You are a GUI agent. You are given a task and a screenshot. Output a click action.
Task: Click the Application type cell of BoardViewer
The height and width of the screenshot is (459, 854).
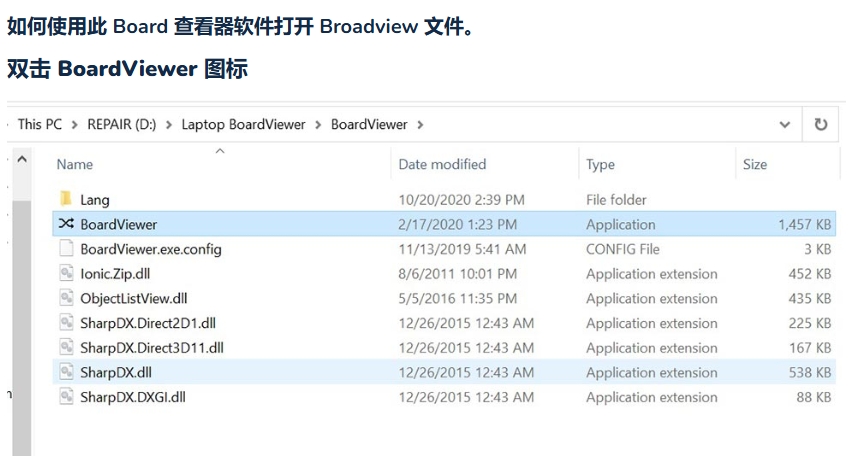tap(620, 225)
